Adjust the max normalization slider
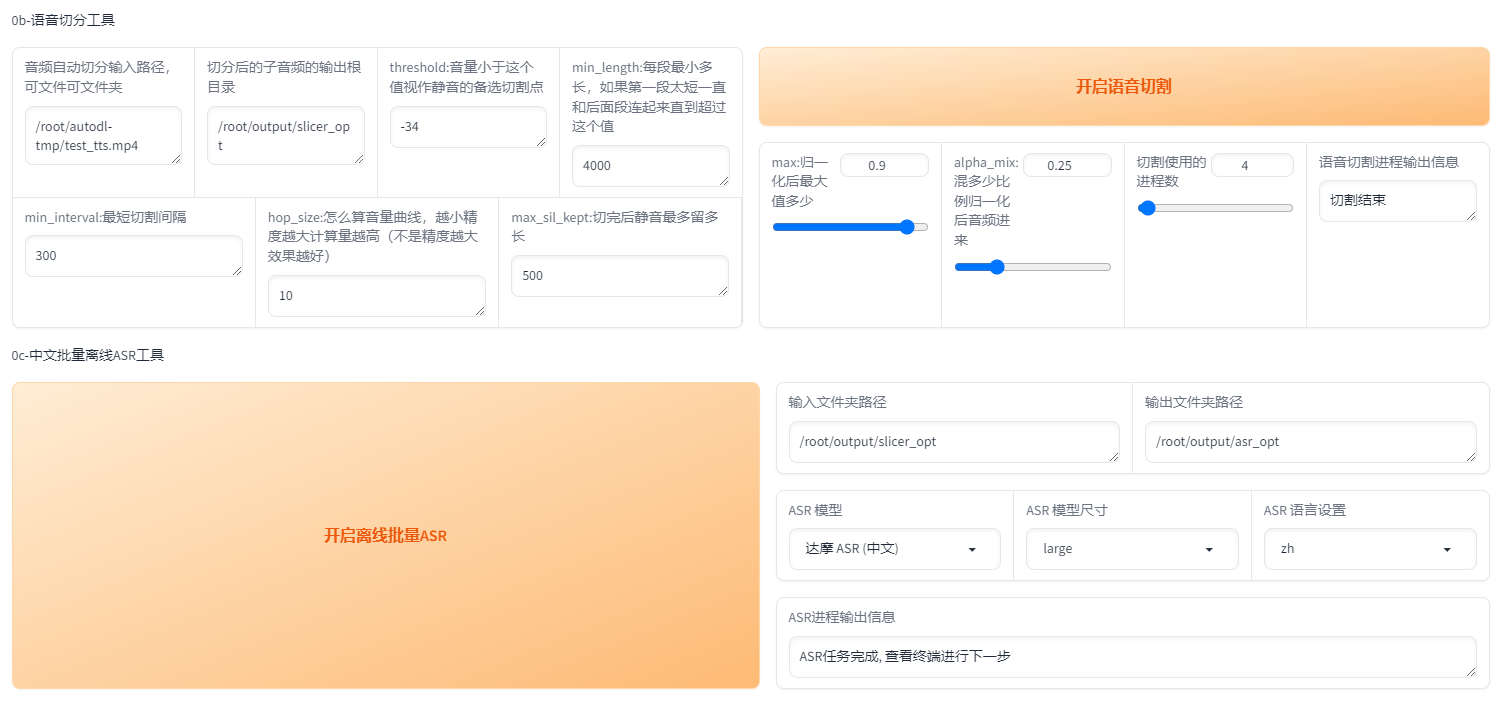This screenshot has height=704, width=1499. [x=850, y=227]
